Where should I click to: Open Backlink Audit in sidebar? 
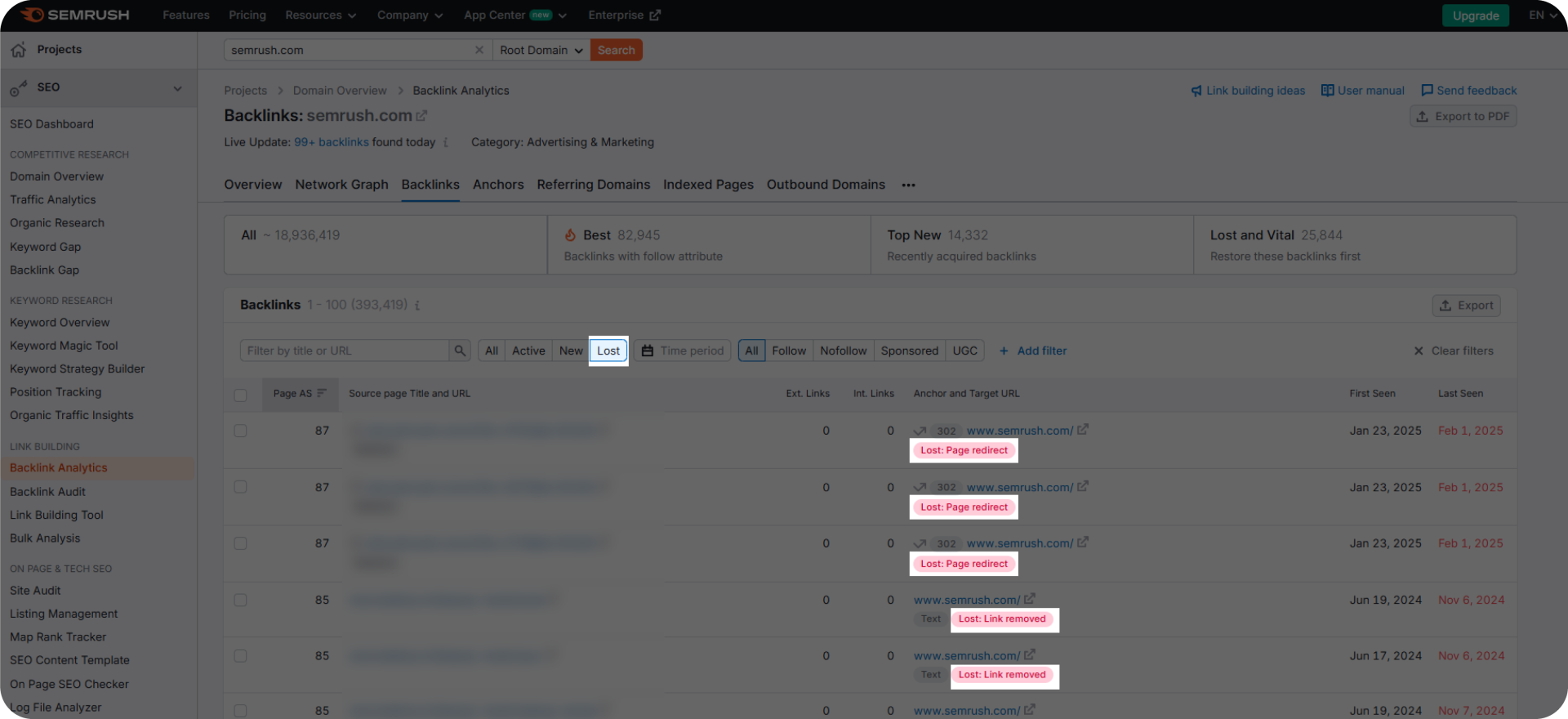[x=47, y=492]
